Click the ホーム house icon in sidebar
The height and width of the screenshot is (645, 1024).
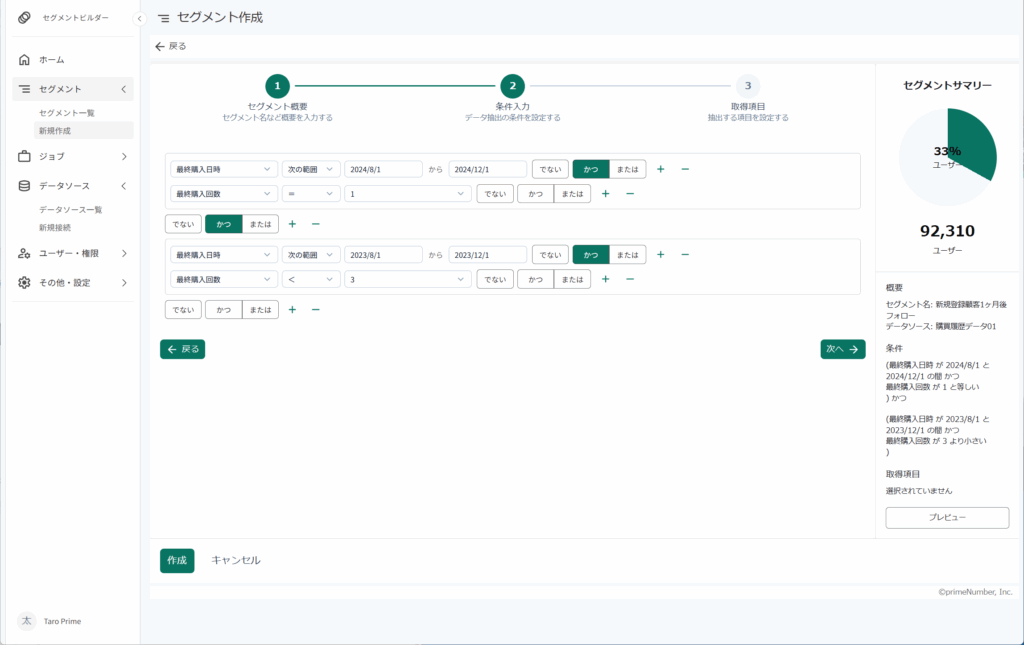coord(25,60)
